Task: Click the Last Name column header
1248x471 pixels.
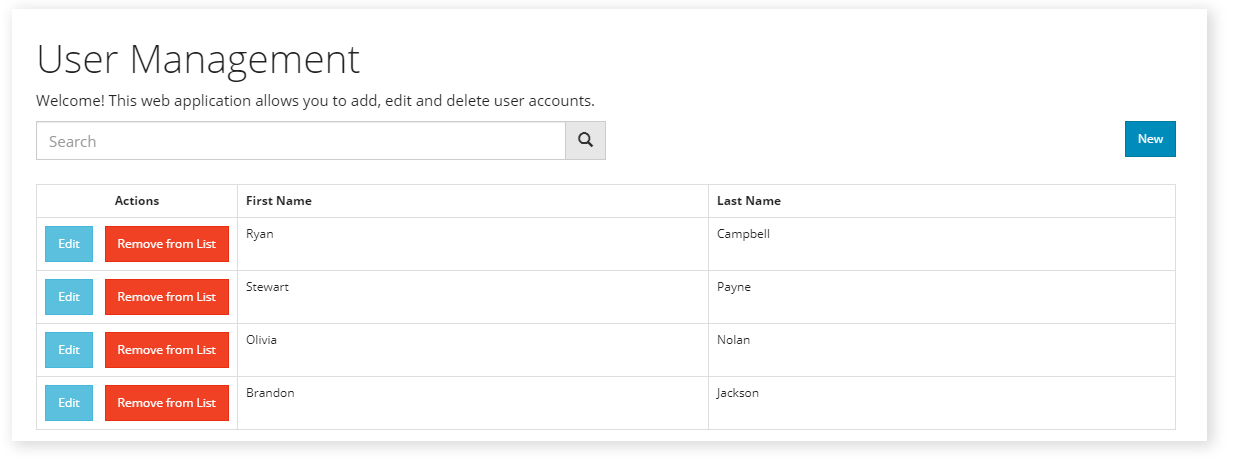Action: [x=749, y=201]
